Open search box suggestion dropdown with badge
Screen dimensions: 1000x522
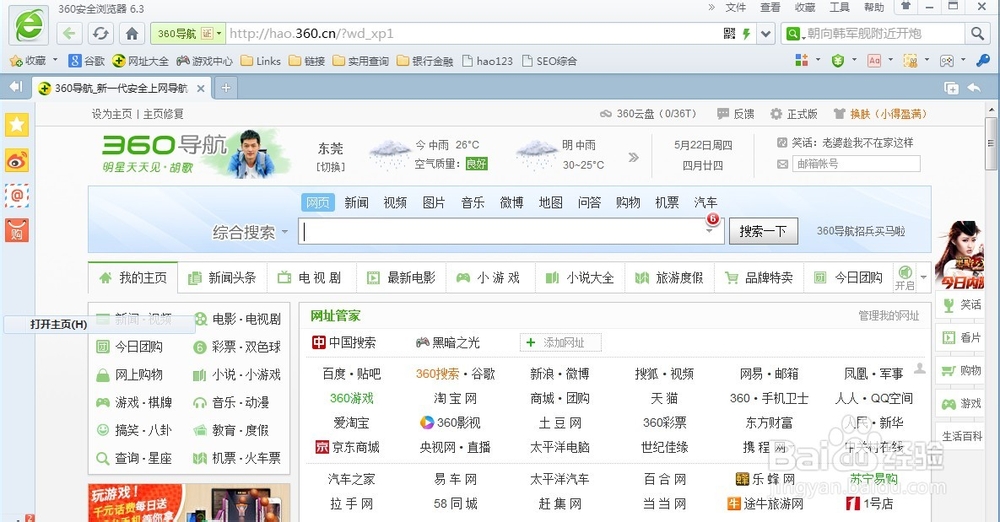point(710,230)
